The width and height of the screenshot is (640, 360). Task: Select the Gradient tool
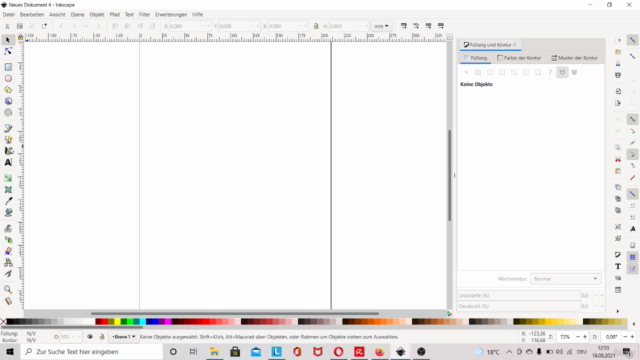tap(8, 178)
